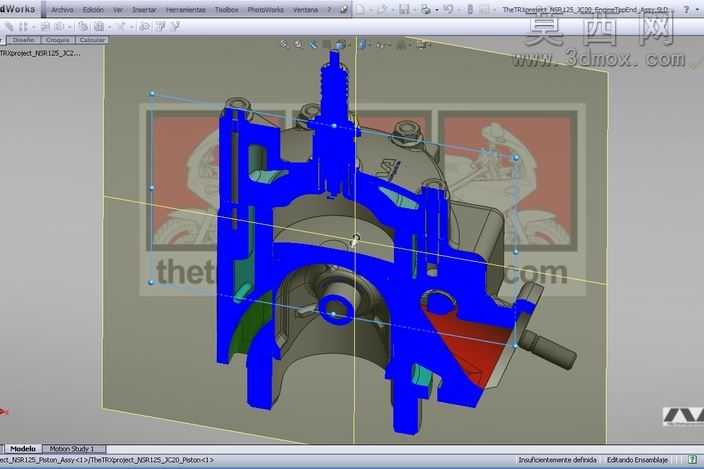Open the Ver menu
Image resolution: width=704 pixels, height=469 pixels.
pyautogui.click(x=118, y=9)
